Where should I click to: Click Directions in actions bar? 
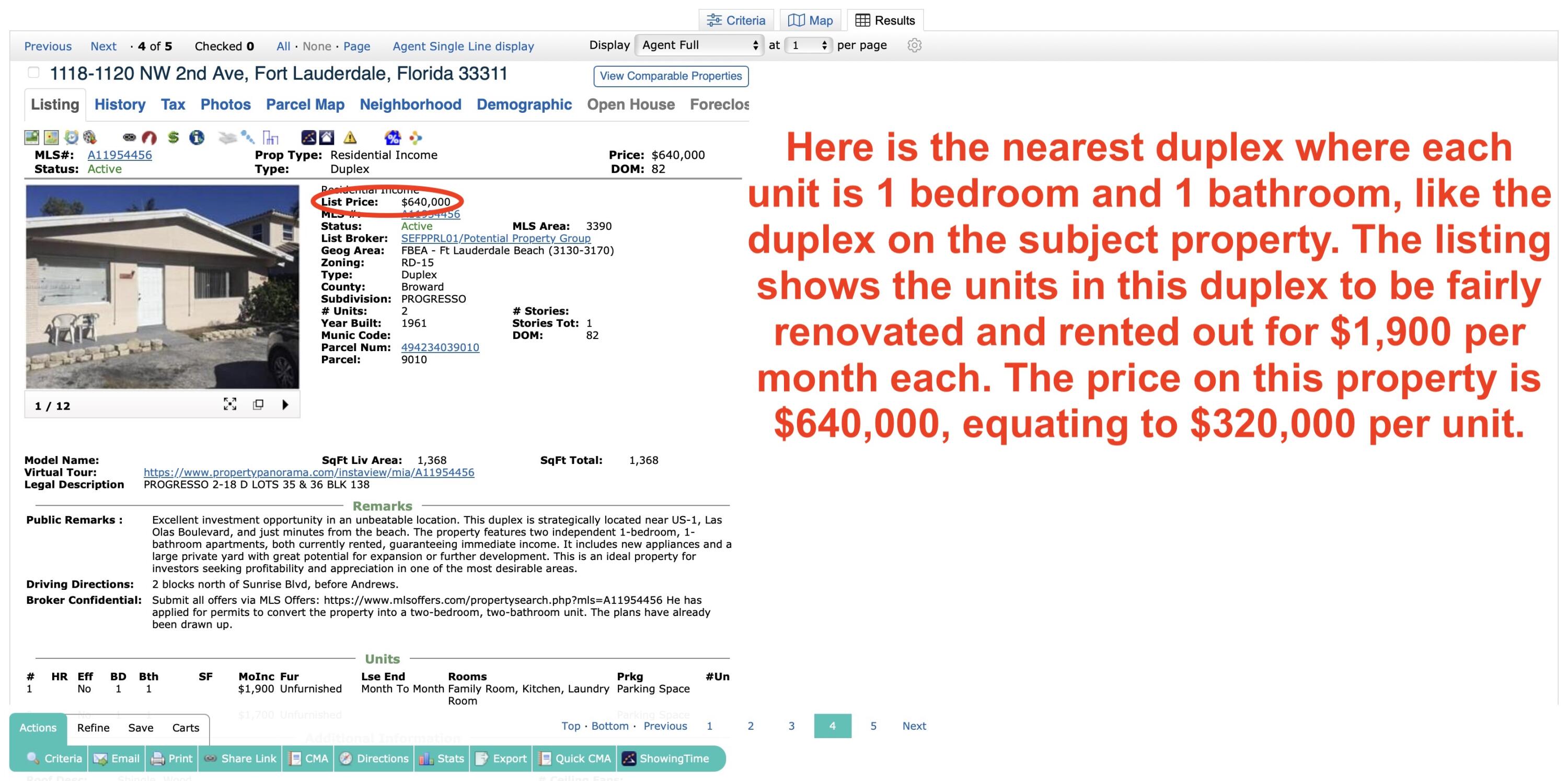(x=374, y=758)
